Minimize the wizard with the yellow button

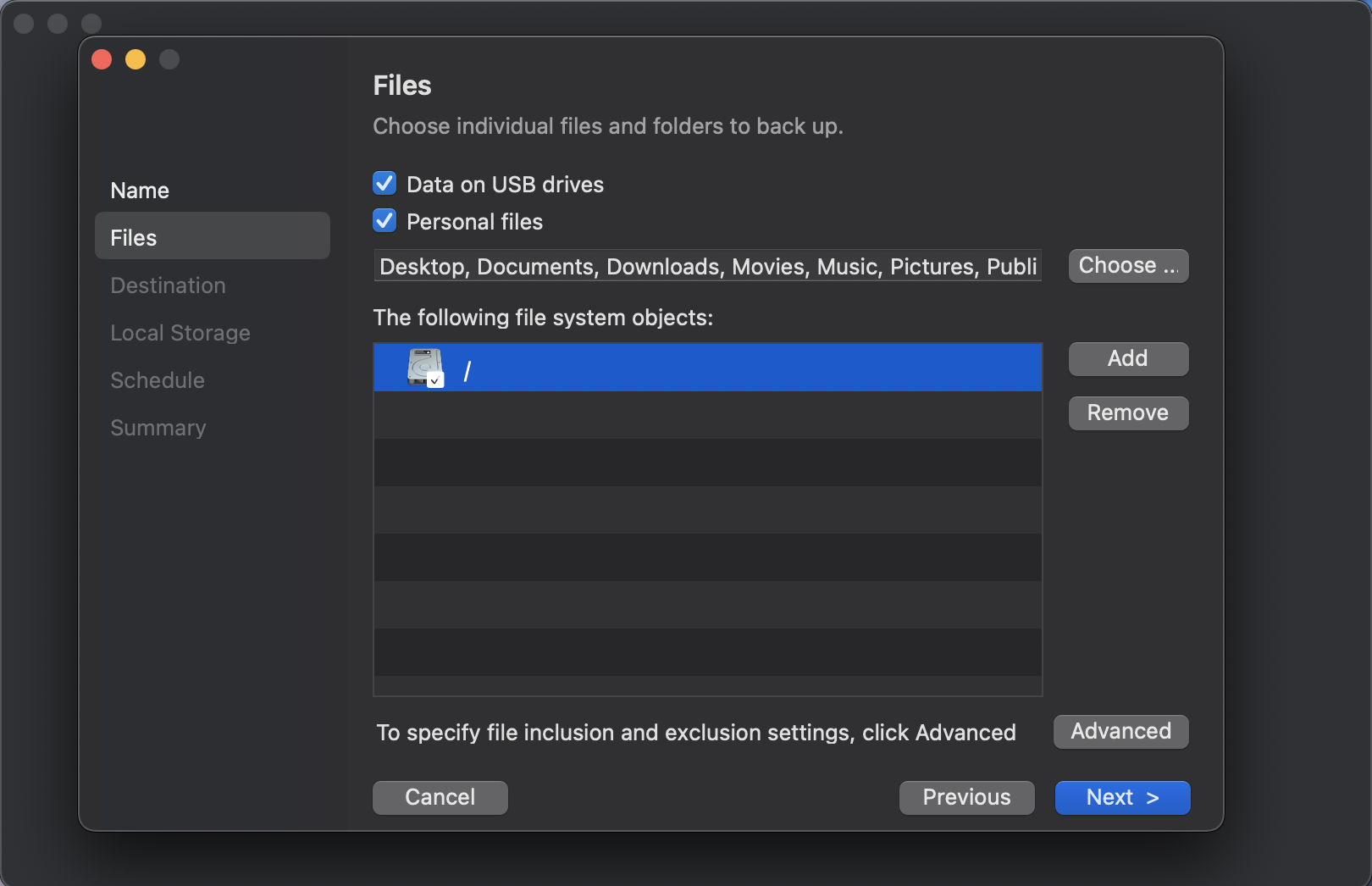136,59
